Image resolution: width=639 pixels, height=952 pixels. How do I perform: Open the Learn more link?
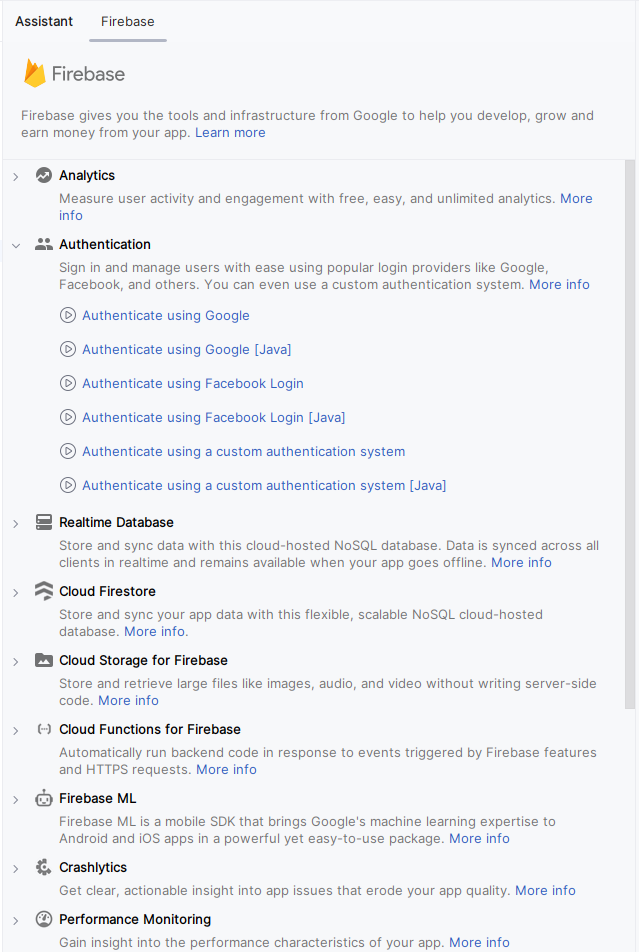[x=230, y=132]
